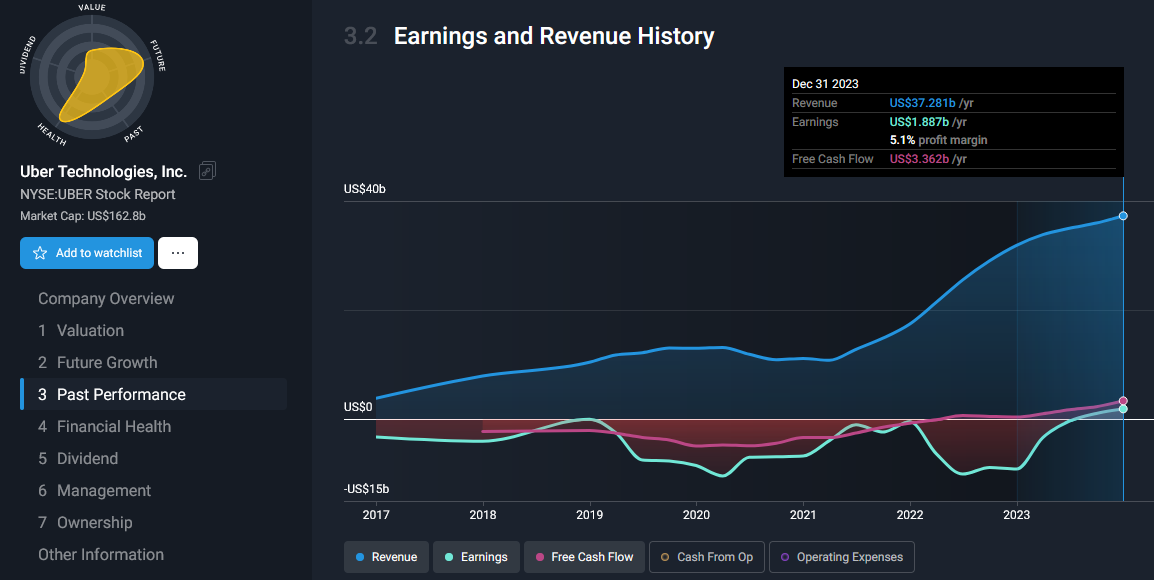Open the three-dot more options button
The height and width of the screenshot is (580, 1154).
[x=177, y=252]
